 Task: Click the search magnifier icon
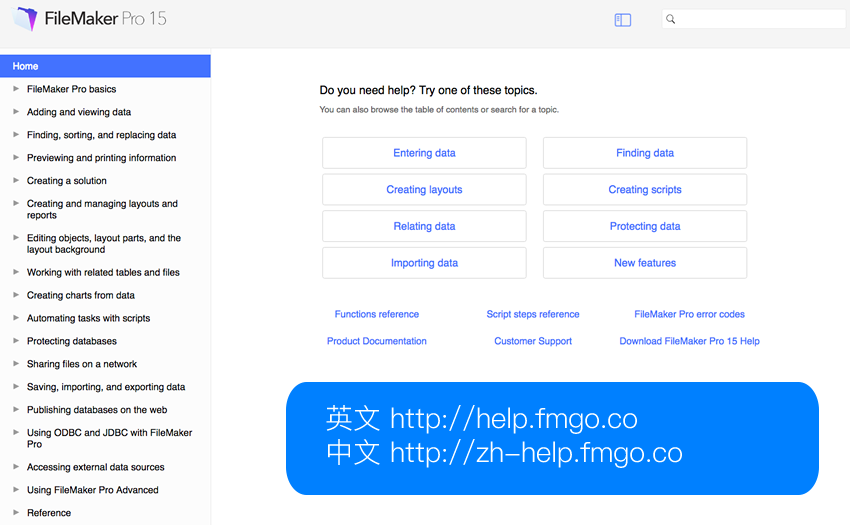point(671,19)
